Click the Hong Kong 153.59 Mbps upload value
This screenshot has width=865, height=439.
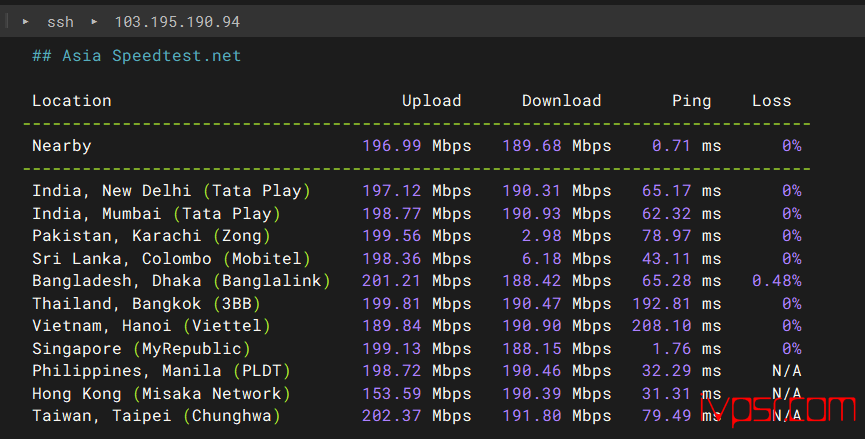(417, 394)
